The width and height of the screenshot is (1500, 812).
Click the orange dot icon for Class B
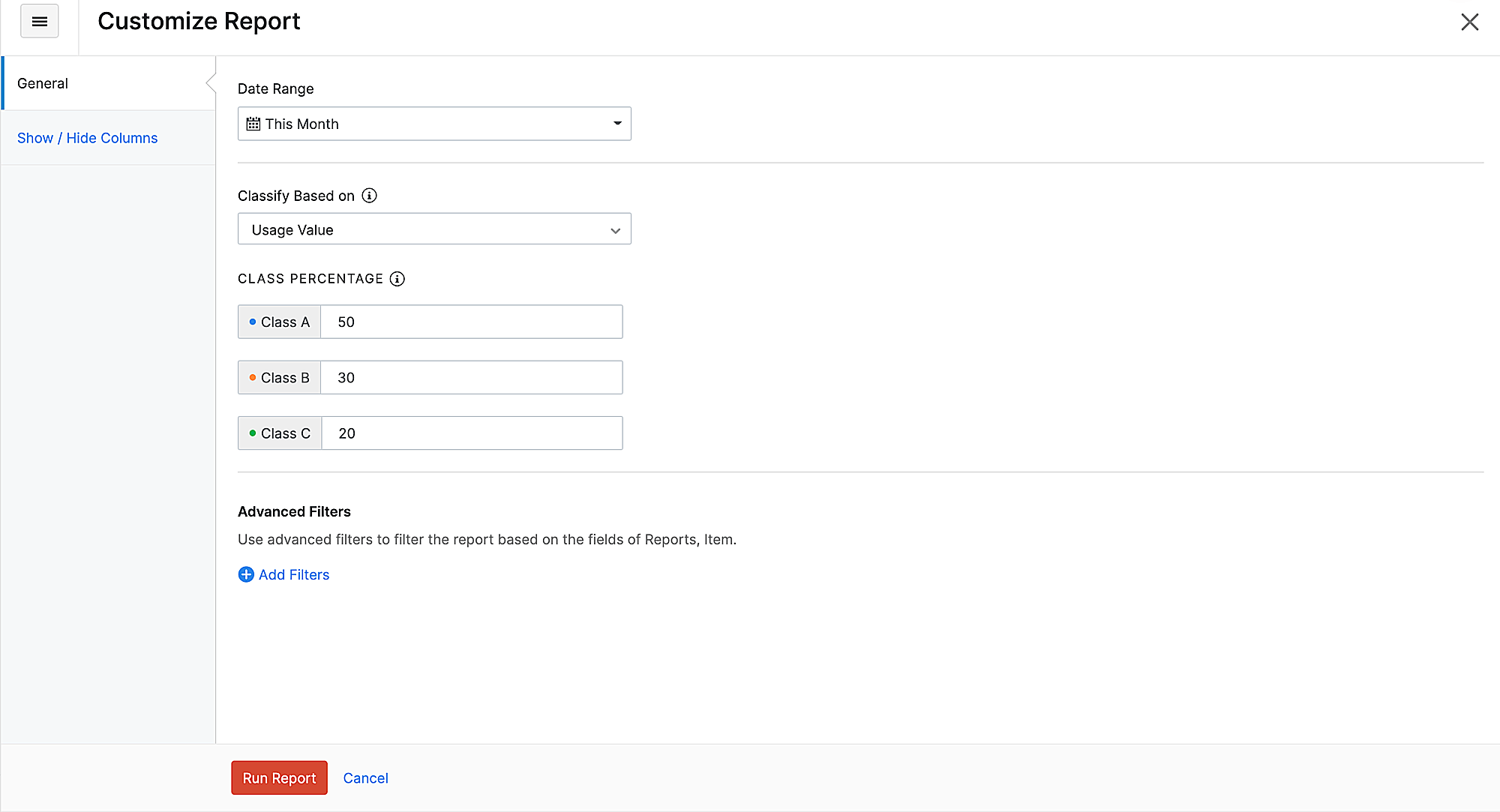click(253, 378)
